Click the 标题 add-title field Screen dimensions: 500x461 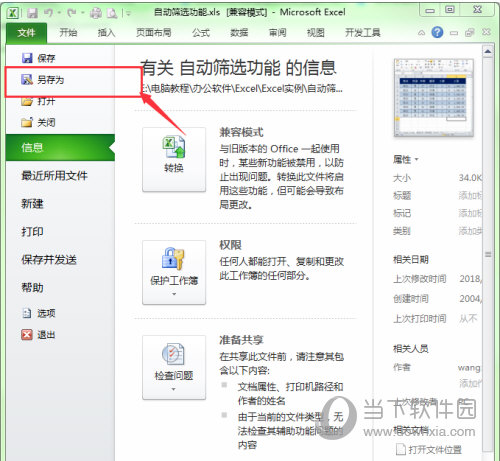point(470,195)
